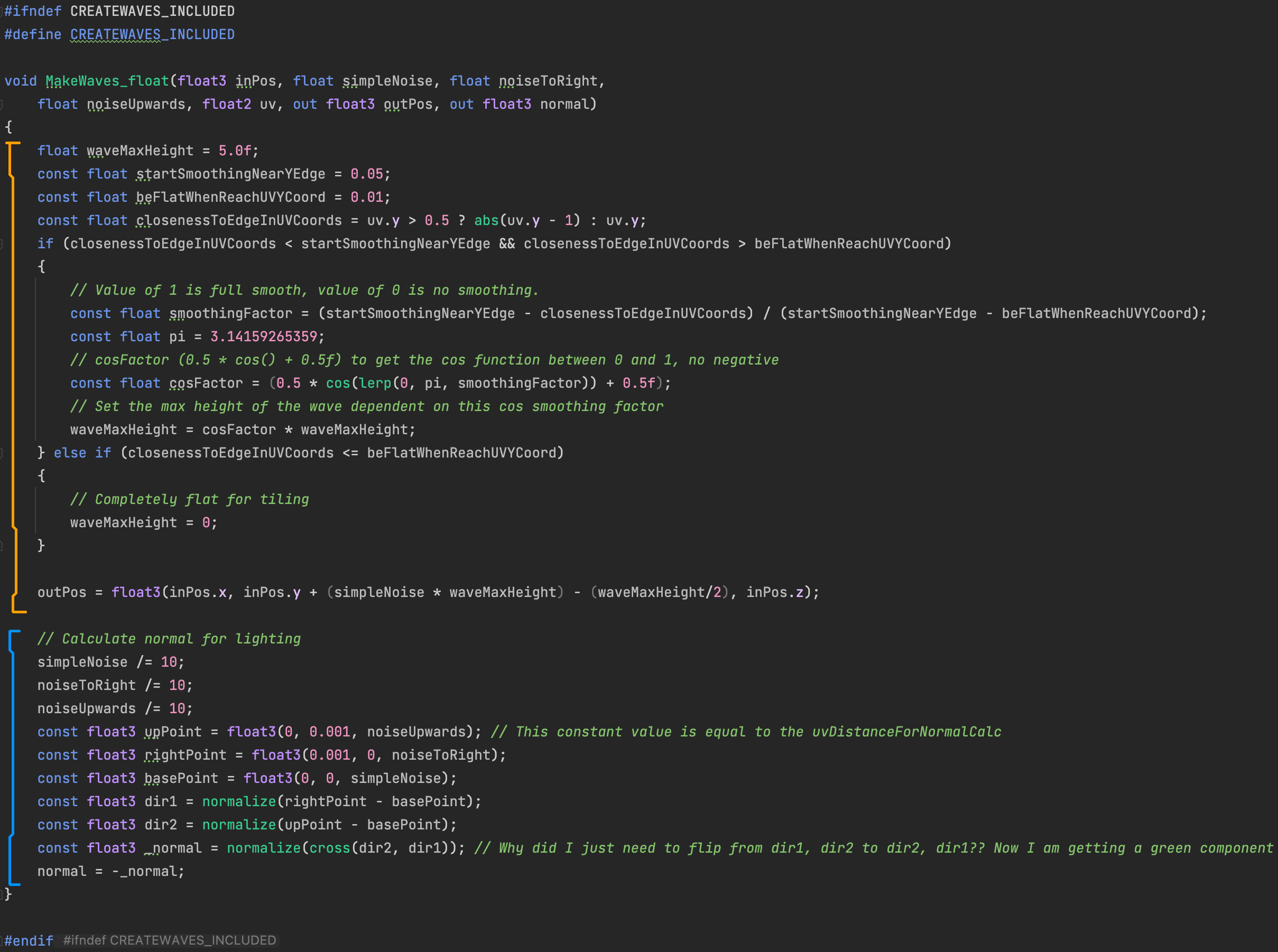
Task: Click the 5.0f literal value
Action: [x=235, y=151]
